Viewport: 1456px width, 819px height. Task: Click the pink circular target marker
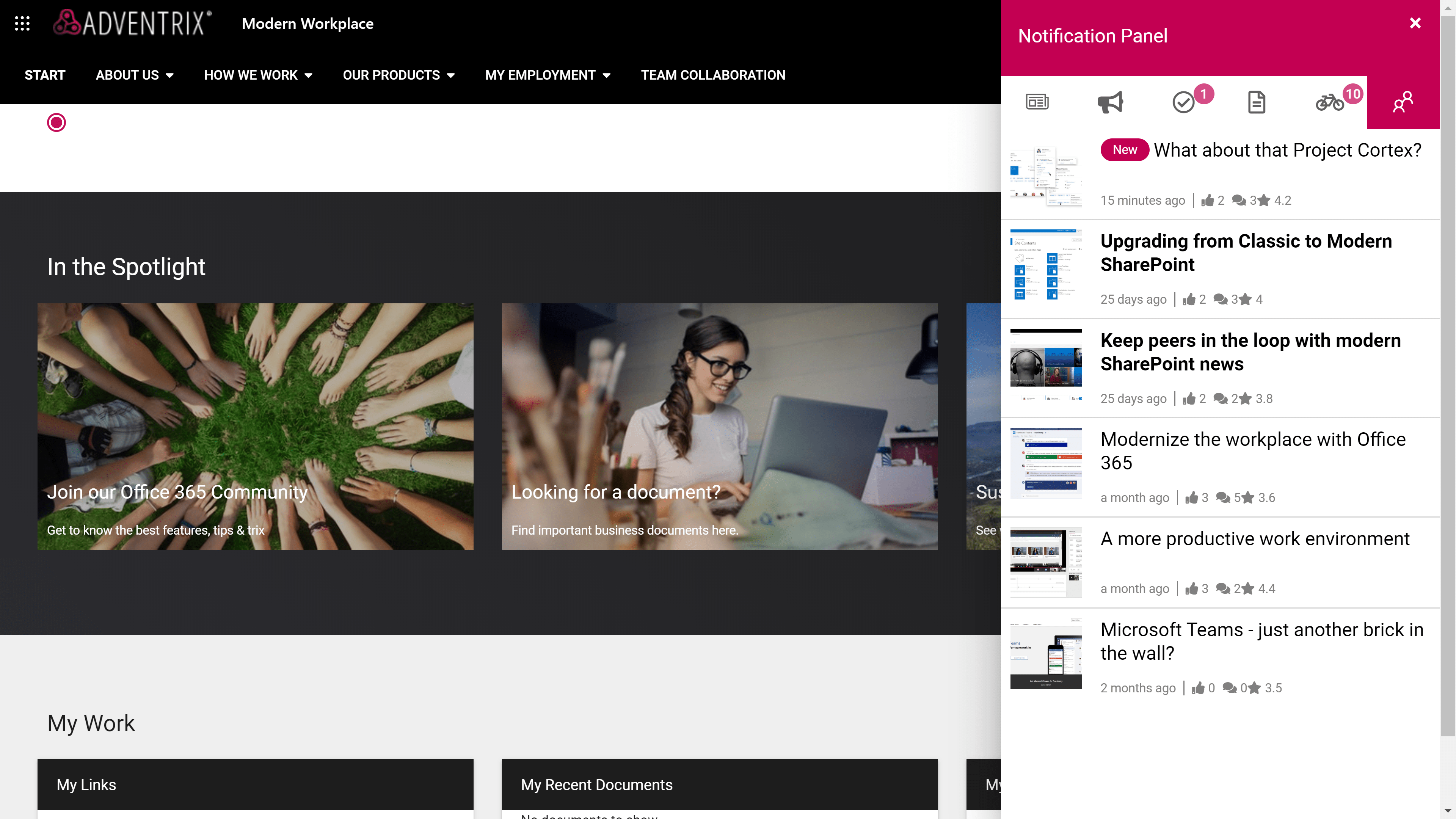click(x=56, y=122)
